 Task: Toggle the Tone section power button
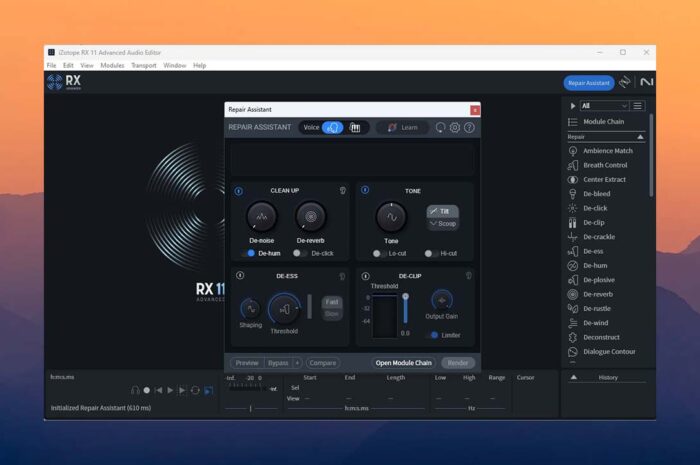365,190
